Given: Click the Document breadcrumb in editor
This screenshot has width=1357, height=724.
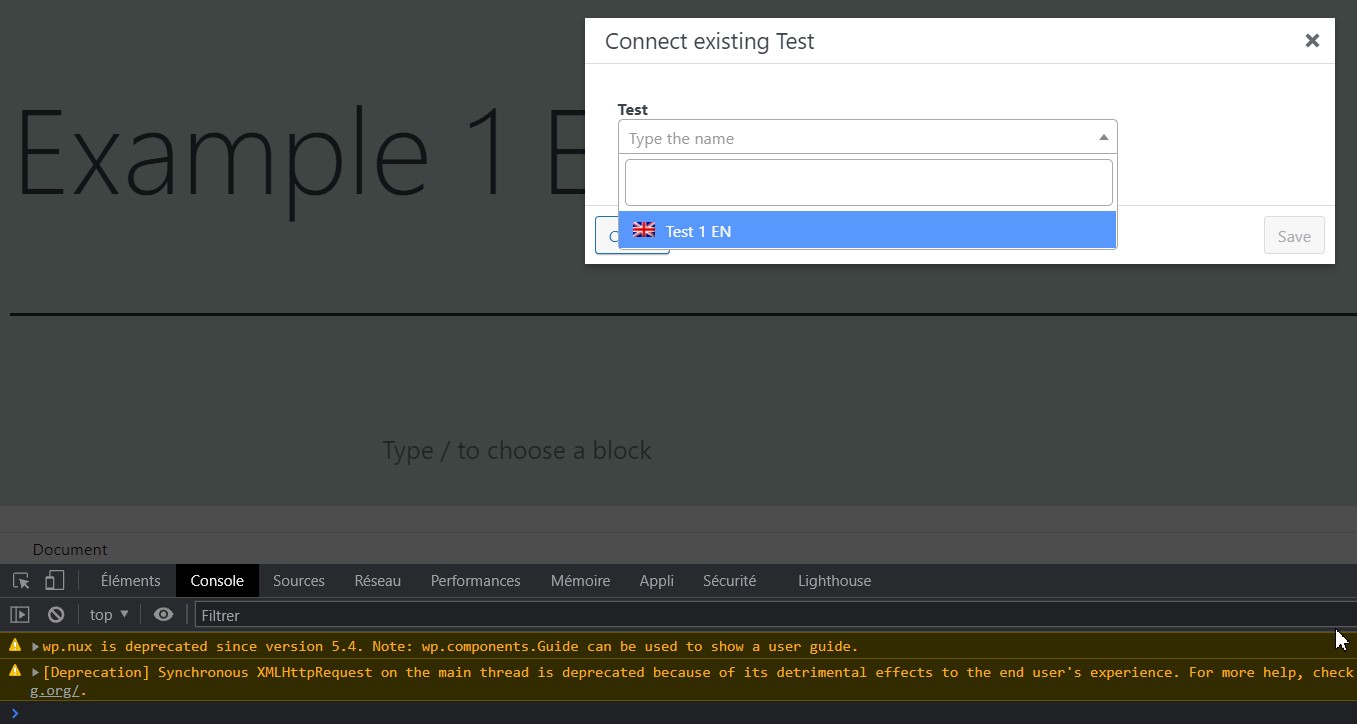Looking at the screenshot, I should point(69,549).
